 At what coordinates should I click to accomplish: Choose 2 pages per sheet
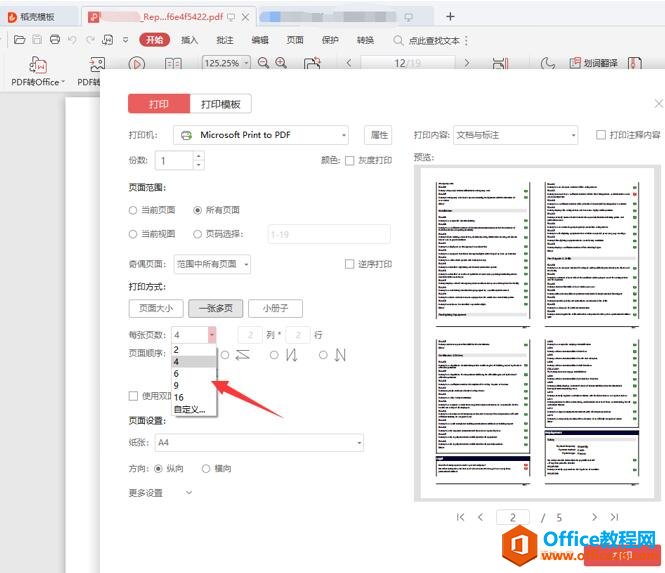pos(194,350)
